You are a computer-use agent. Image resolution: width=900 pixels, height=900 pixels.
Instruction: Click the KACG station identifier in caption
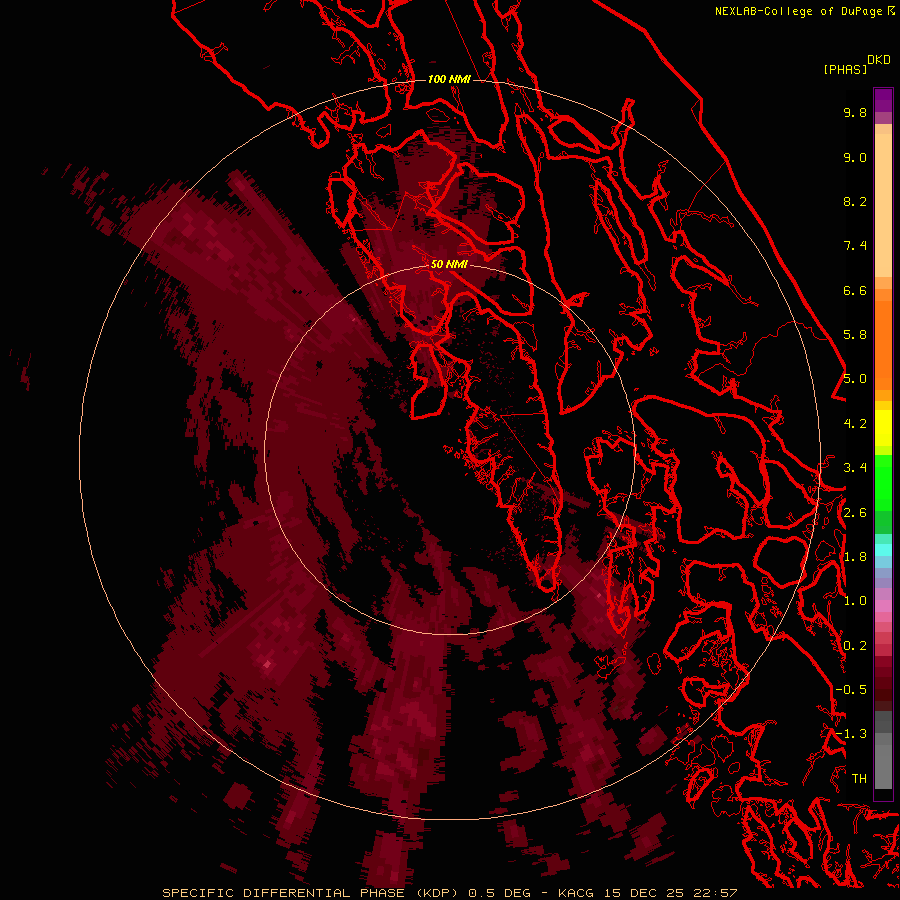click(577, 893)
